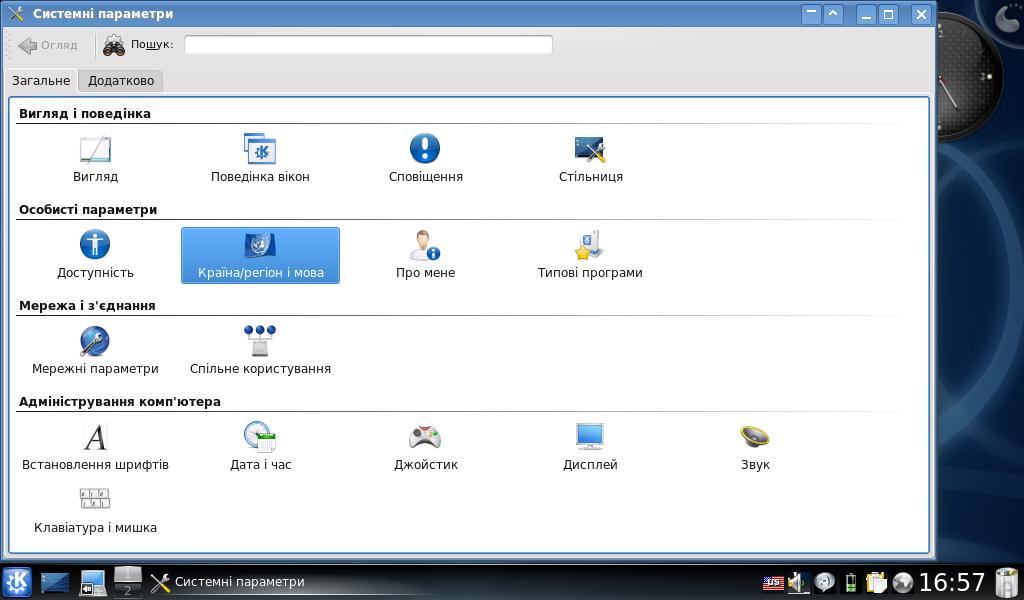
Task: Click the binoculars search icon
Action: [x=114, y=45]
